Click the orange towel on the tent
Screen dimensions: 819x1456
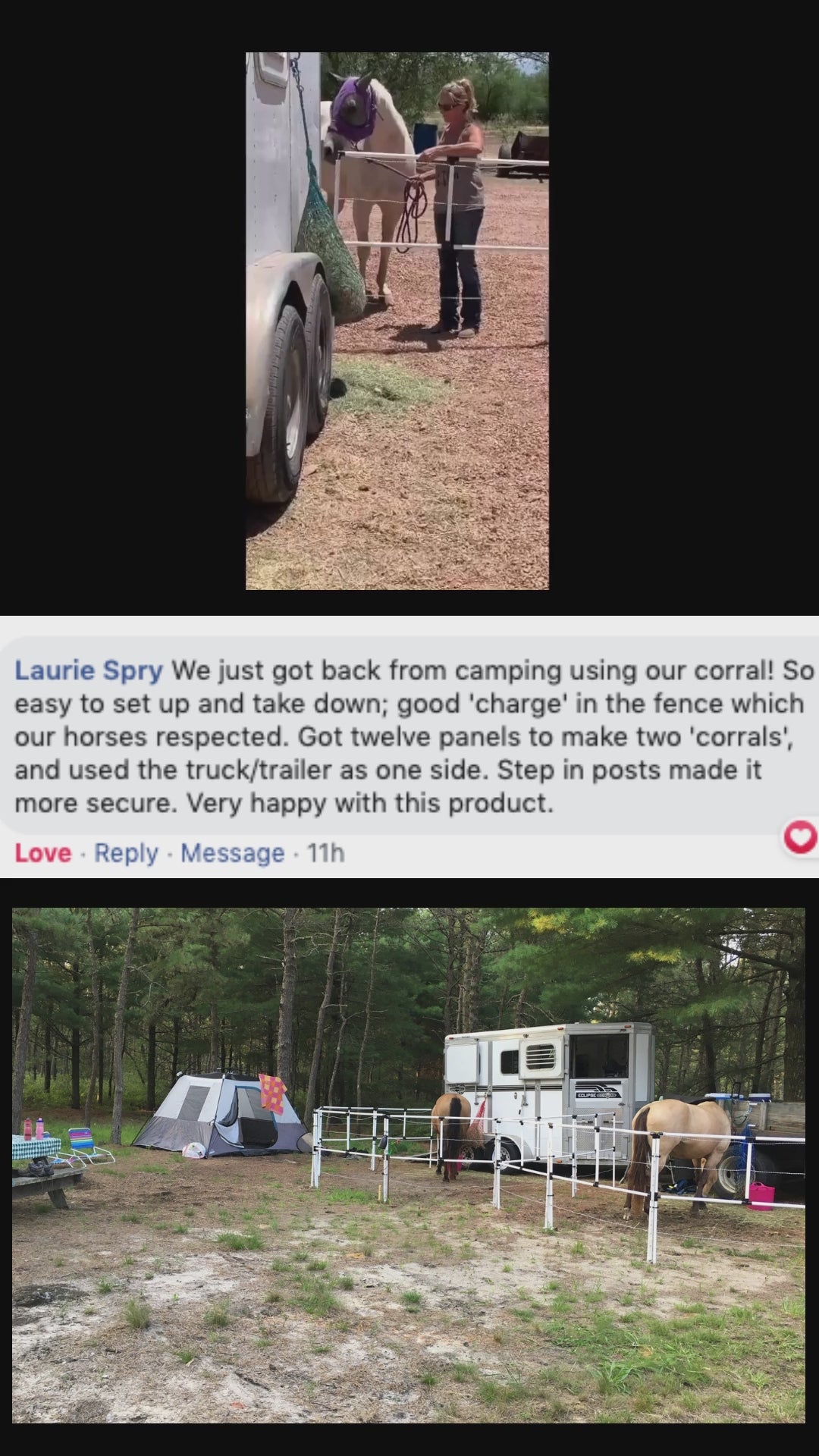coord(271,1092)
